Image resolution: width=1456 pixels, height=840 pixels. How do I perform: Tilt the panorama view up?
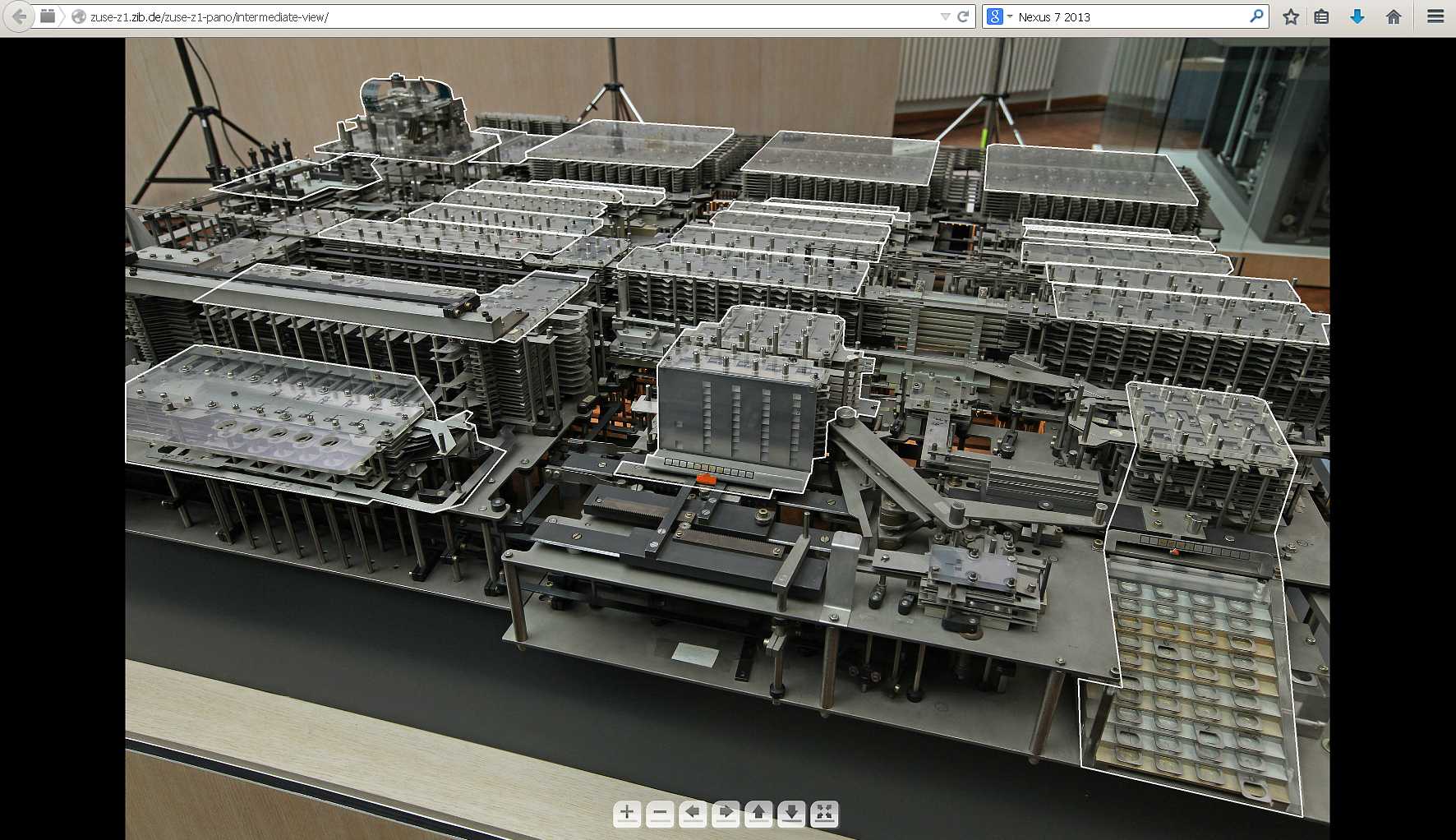[758, 814]
